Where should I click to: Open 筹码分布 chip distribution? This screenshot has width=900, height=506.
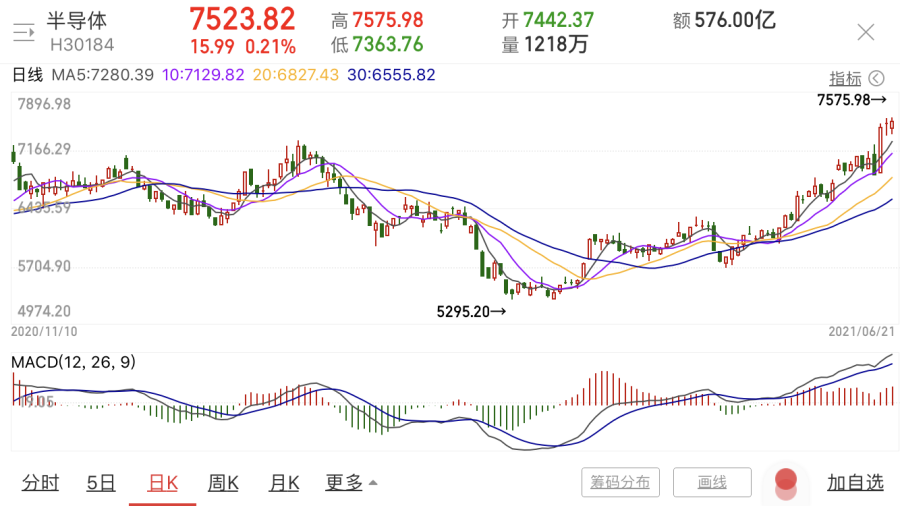[620, 482]
